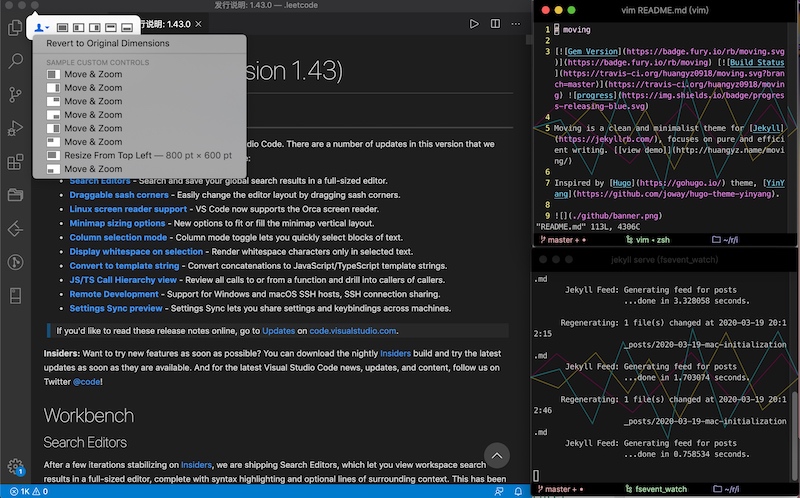Select the full-window layout preset icon
The height and width of the screenshot is (498, 800).
[62, 27]
